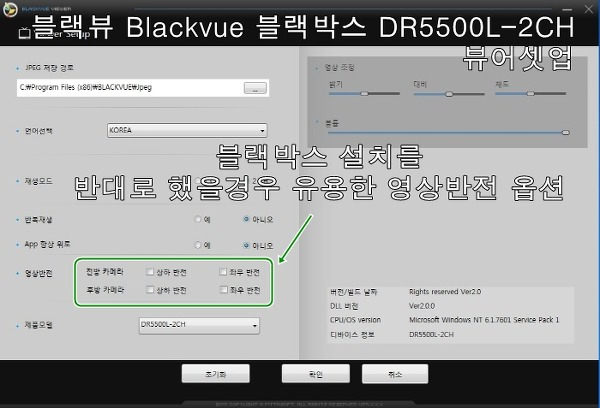Minimize the BlackVue Viewer window
The height and width of the screenshot is (408, 600).
[x=567, y=9]
